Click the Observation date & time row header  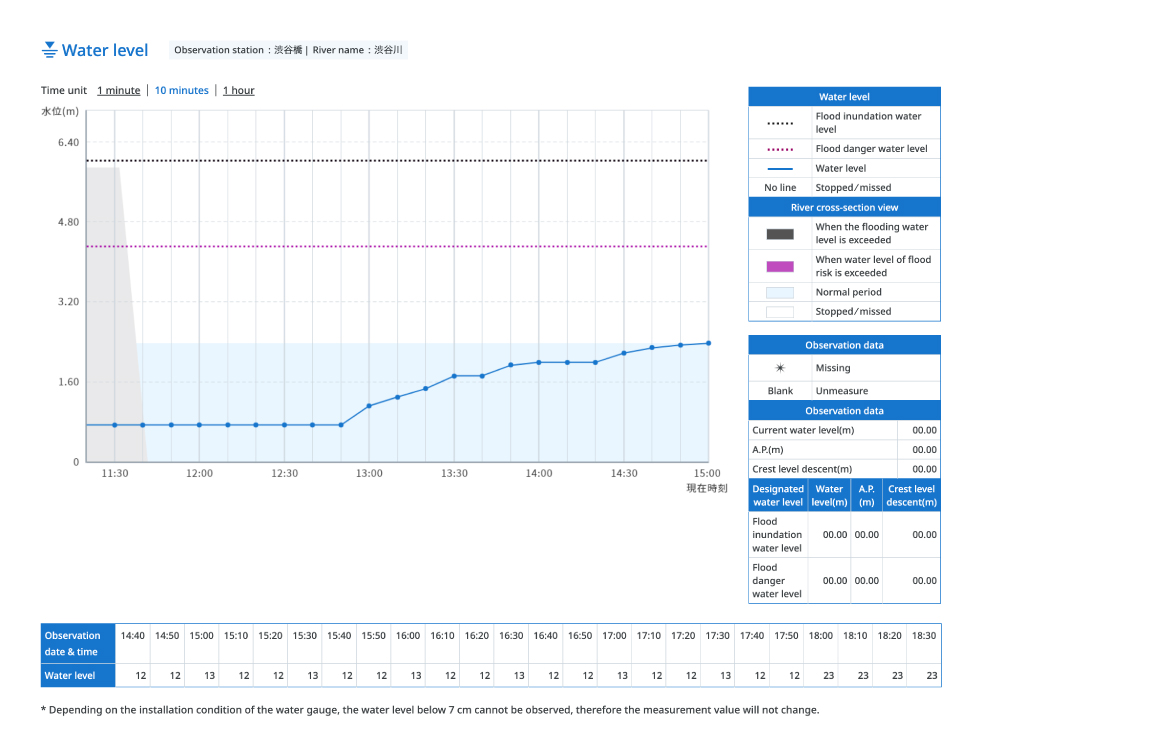click(x=78, y=644)
